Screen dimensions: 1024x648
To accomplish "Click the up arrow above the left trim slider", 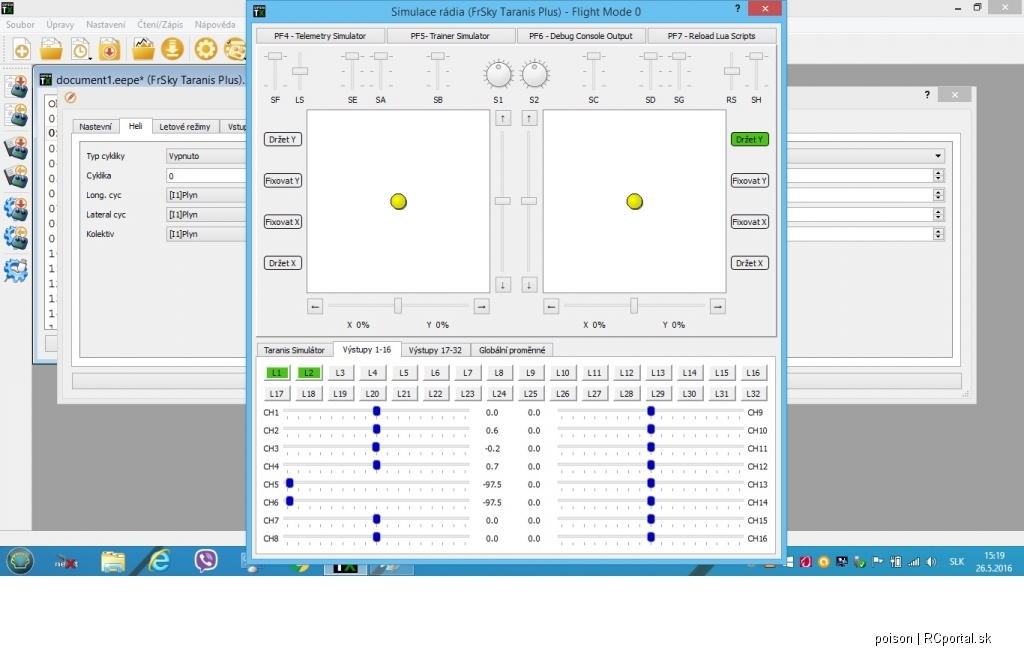I will [x=503, y=118].
